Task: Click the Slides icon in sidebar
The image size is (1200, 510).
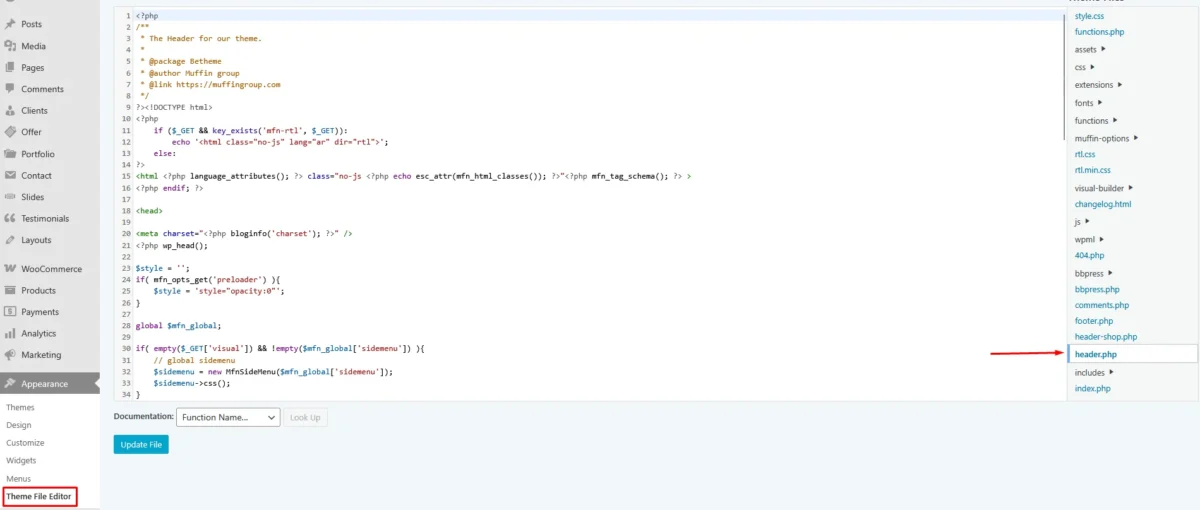Action: click(x=10, y=197)
